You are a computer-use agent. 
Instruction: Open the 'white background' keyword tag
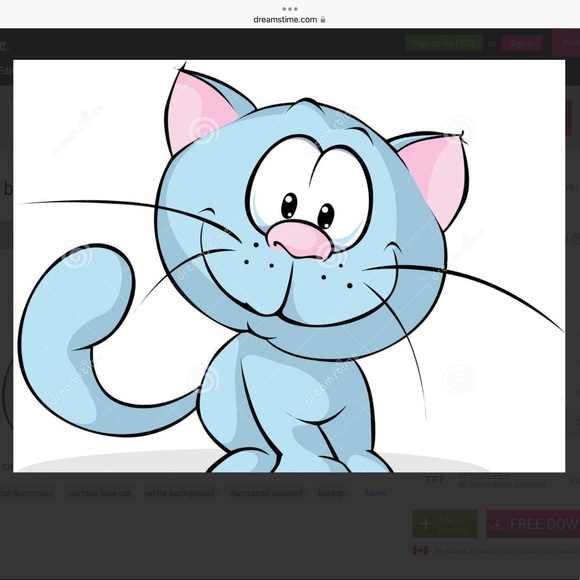click(x=180, y=493)
